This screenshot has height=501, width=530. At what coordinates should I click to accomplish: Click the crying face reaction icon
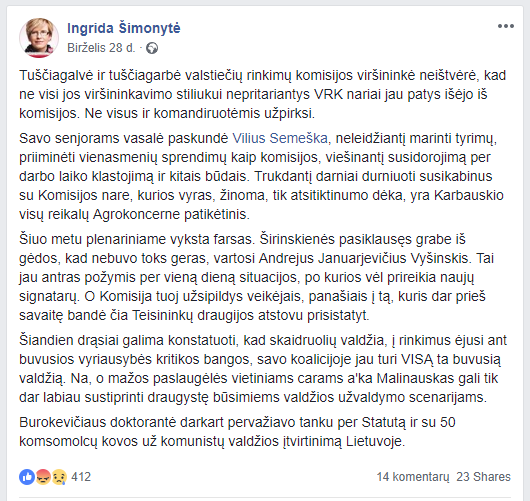tap(59, 477)
